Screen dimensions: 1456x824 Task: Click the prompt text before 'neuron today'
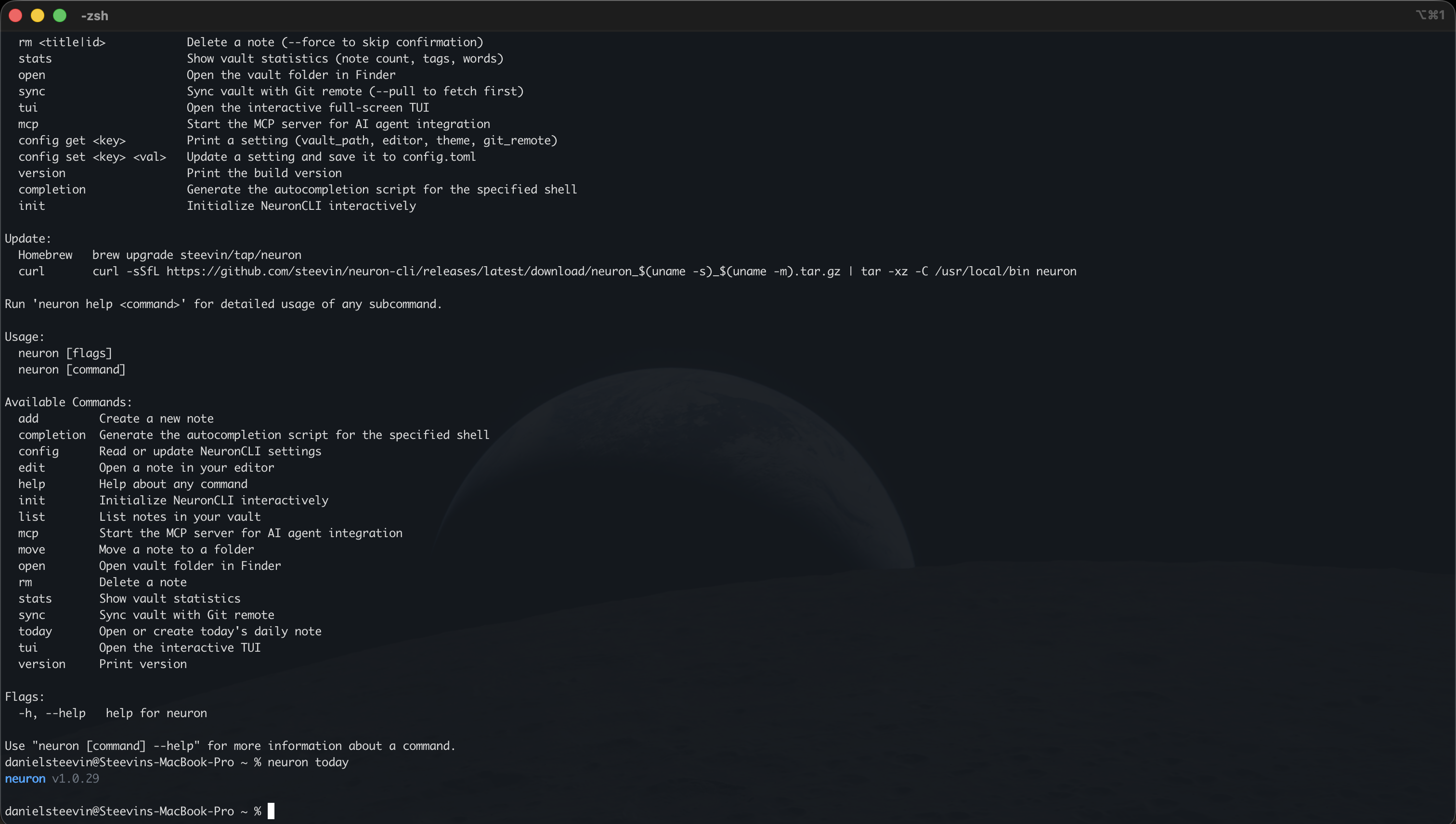pos(133,763)
